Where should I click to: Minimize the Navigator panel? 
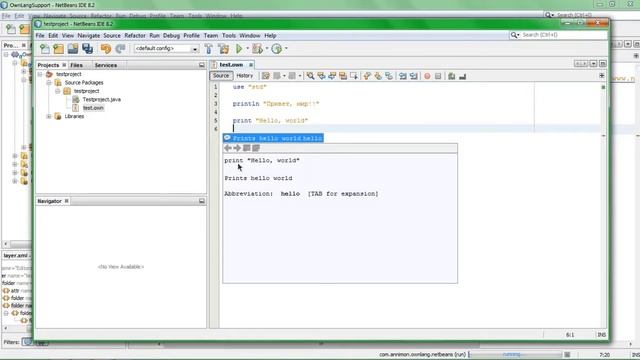click(202, 201)
